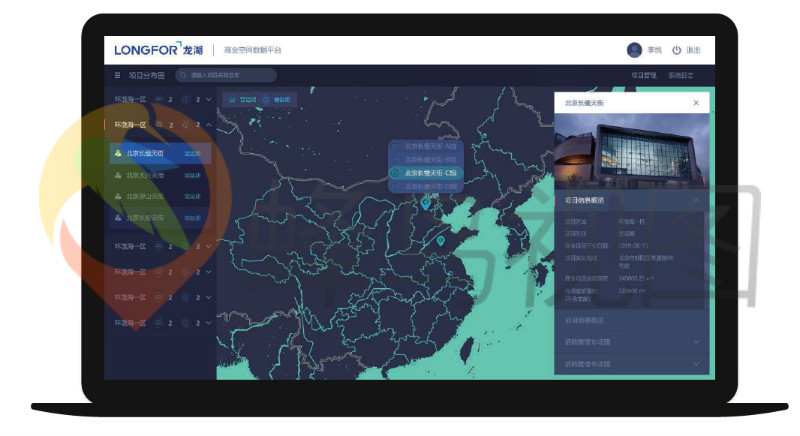Viewport: 800px width, 436px height.
Task: Click the 退出 logout link
Action: click(x=693, y=50)
